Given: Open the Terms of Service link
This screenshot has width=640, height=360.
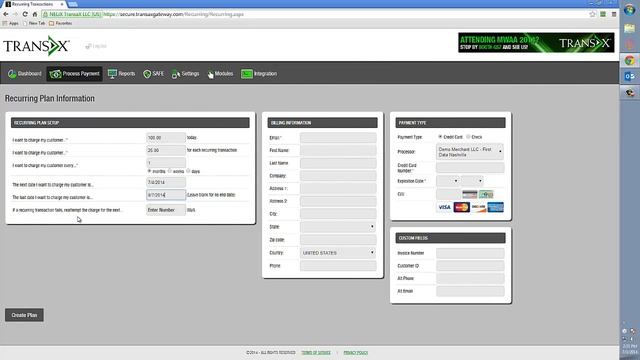Looking at the screenshot, I should click(316, 353).
